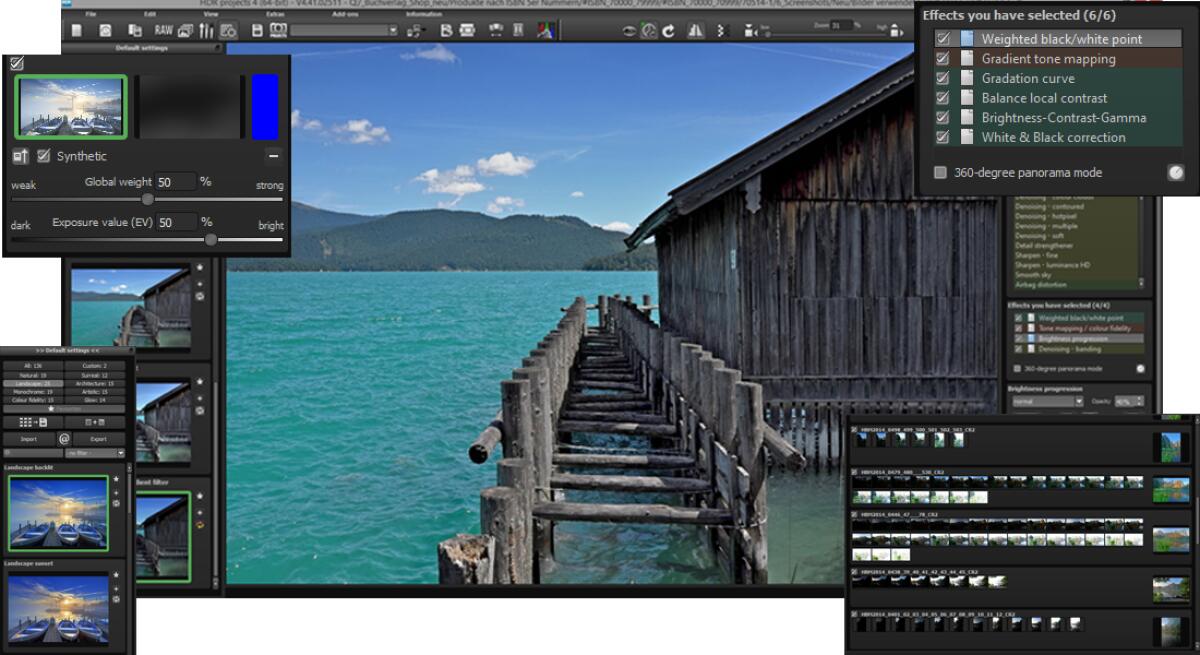Click the eye preview icon on the toolbar
Viewport: 1200px width, 655px height.
tap(629, 29)
